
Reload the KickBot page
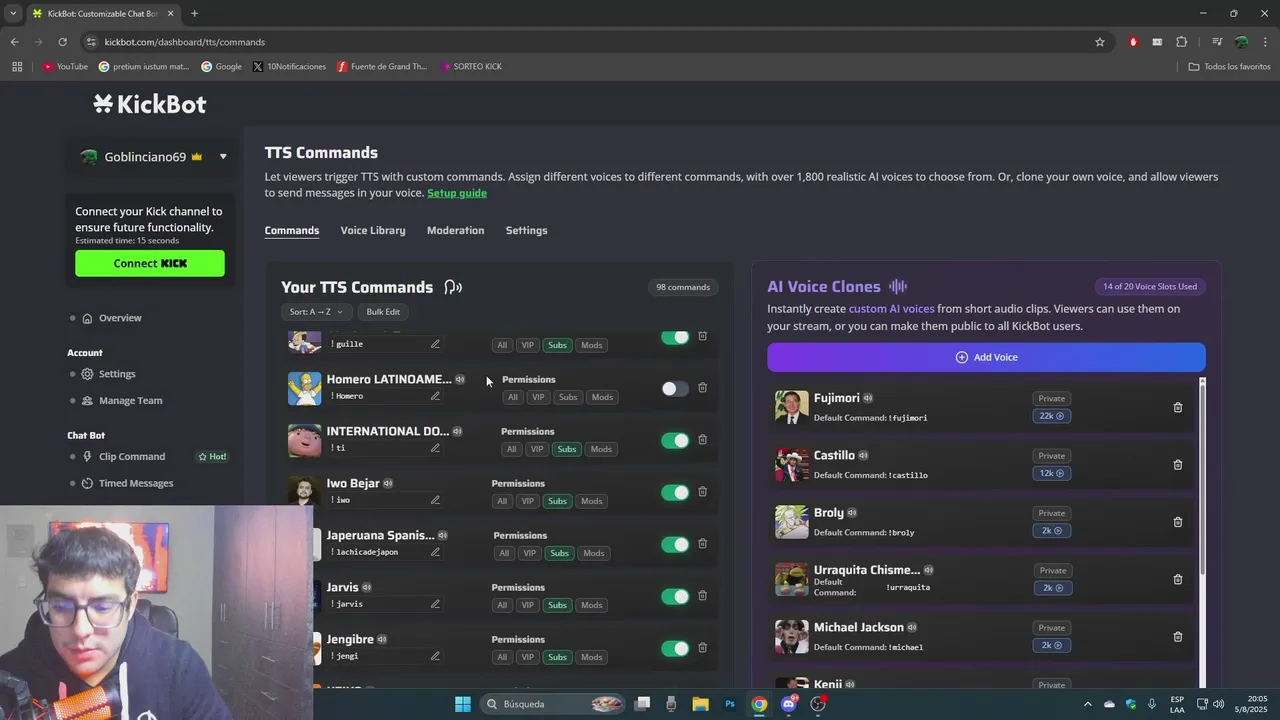click(x=62, y=42)
